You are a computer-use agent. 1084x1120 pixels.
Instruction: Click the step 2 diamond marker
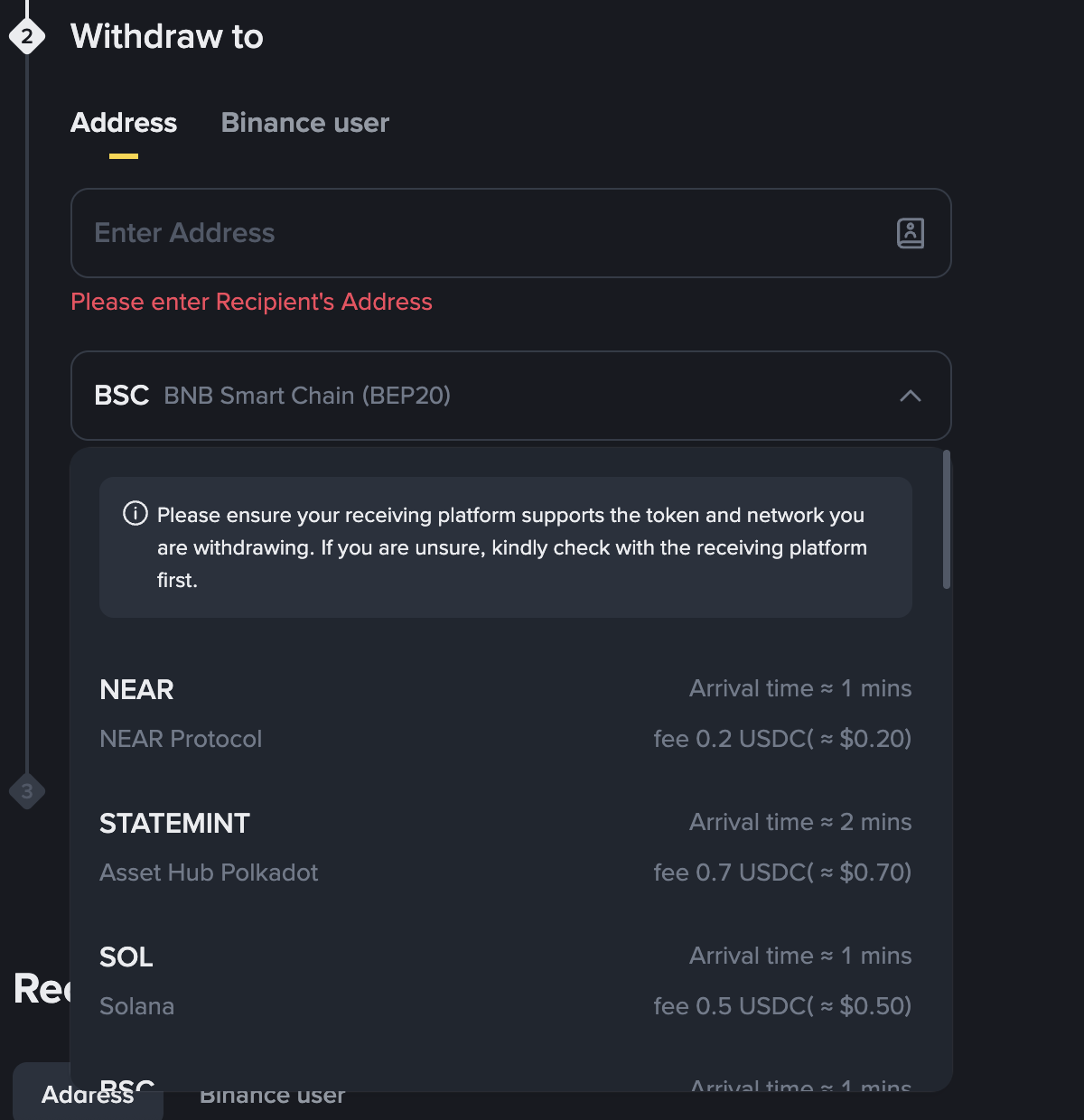tap(27, 36)
